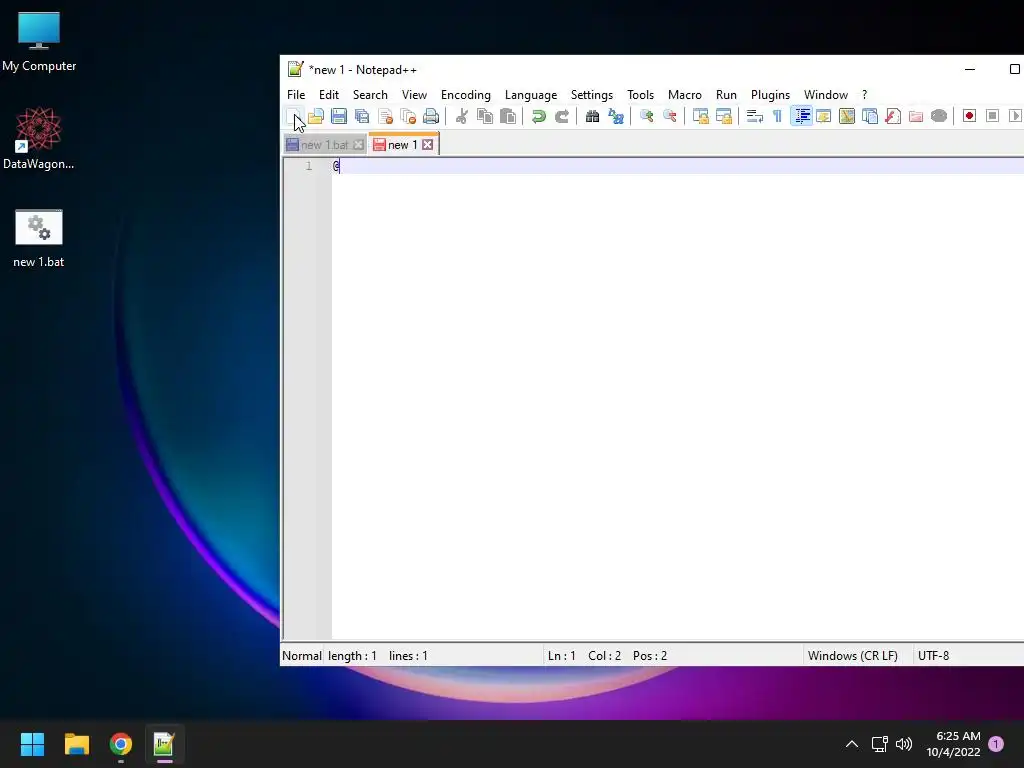Click the Monitoring eye toolbar icon
The height and width of the screenshot is (768, 1024).
point(939,116)
